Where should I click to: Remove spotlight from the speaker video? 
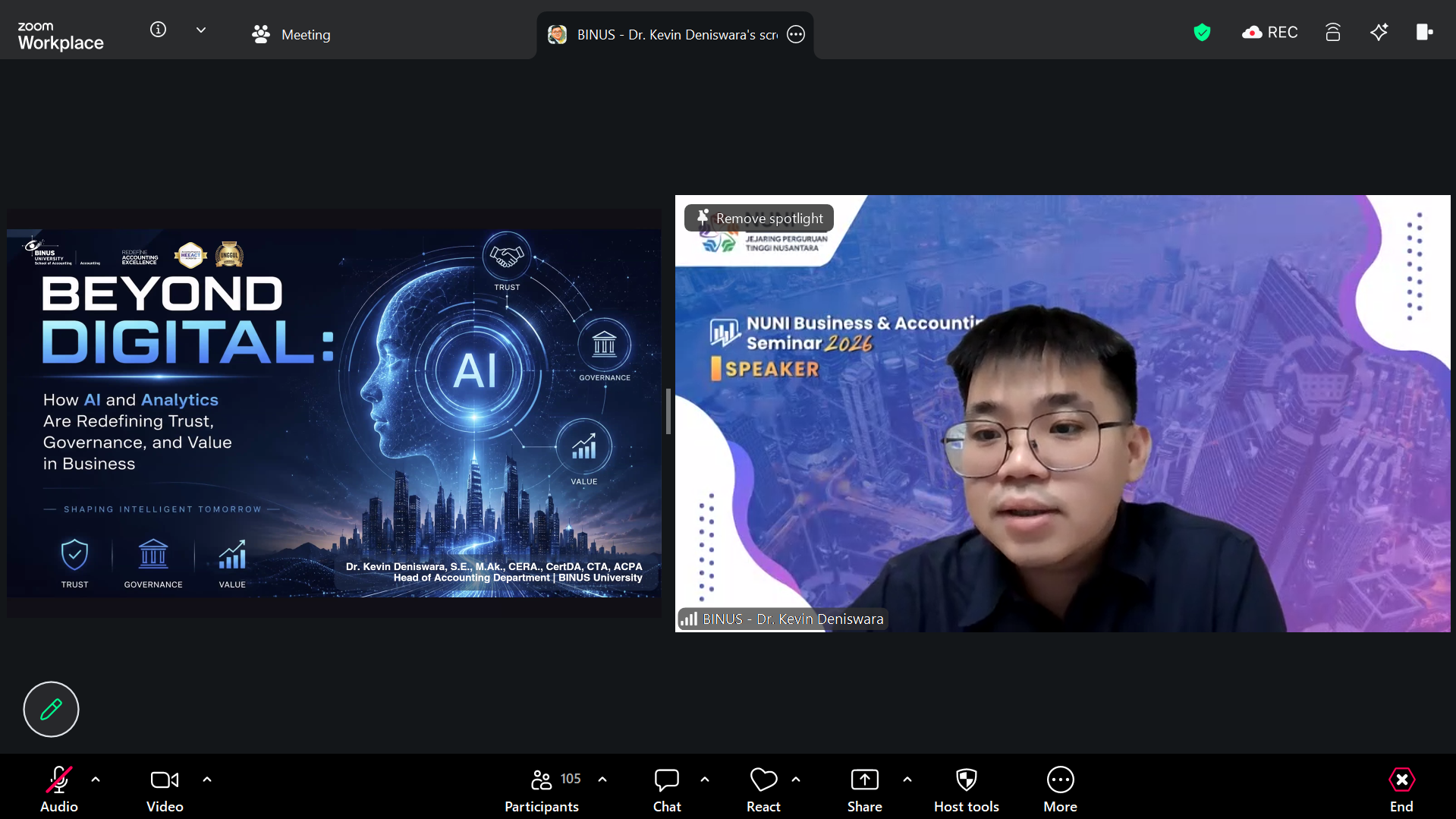click(759, 219)
